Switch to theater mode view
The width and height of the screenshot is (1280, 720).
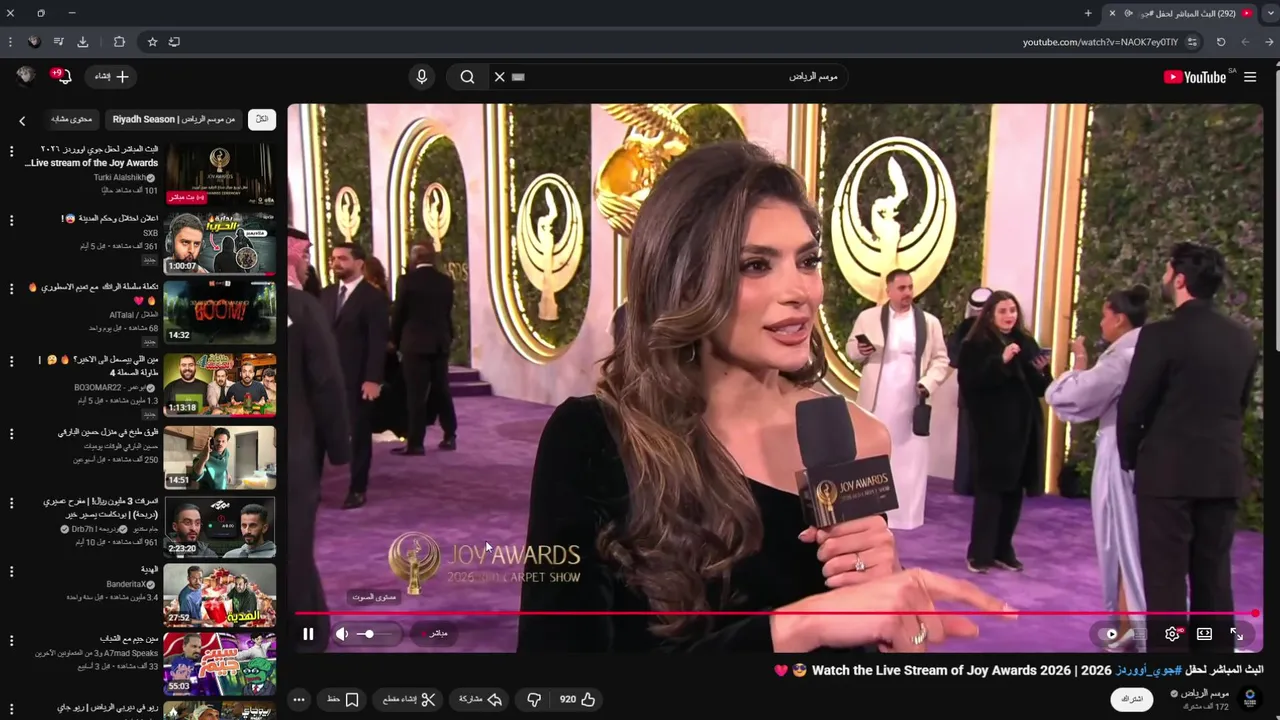[1204, 634]
